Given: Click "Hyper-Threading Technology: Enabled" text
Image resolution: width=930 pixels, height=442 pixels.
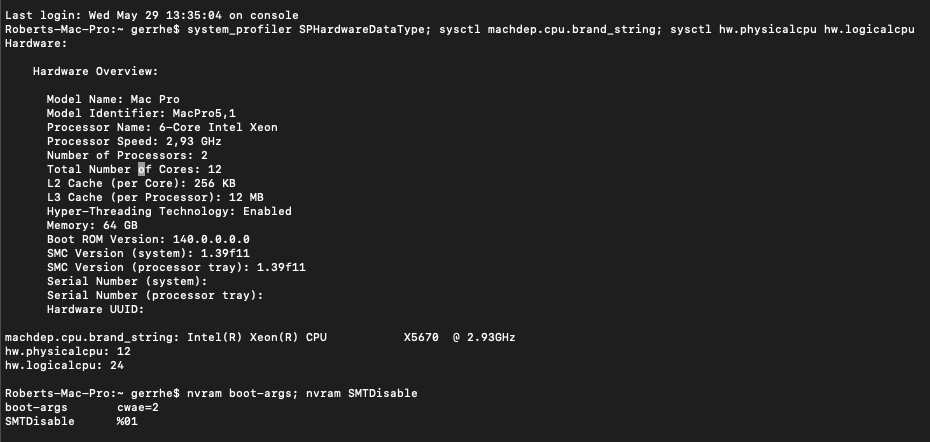Looking at the screenshot, I should tap(169, 212).
